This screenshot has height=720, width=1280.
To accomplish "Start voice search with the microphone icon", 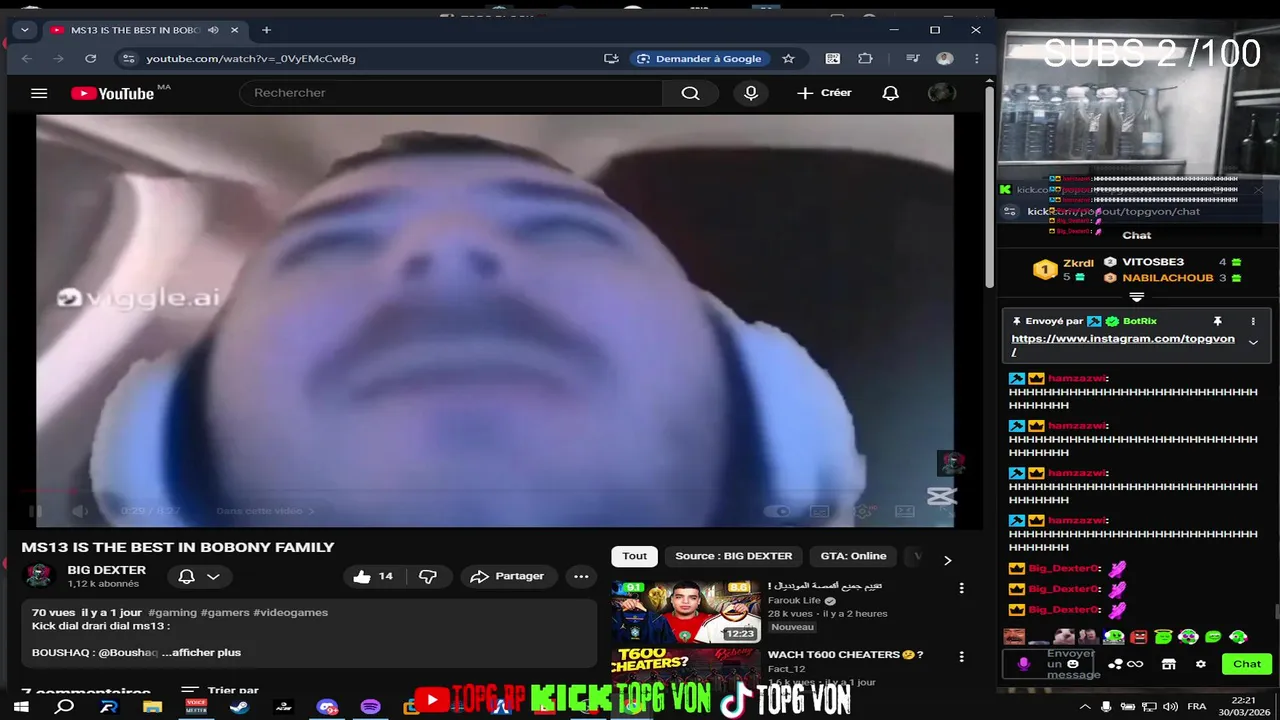I will [x=751, y=93].
